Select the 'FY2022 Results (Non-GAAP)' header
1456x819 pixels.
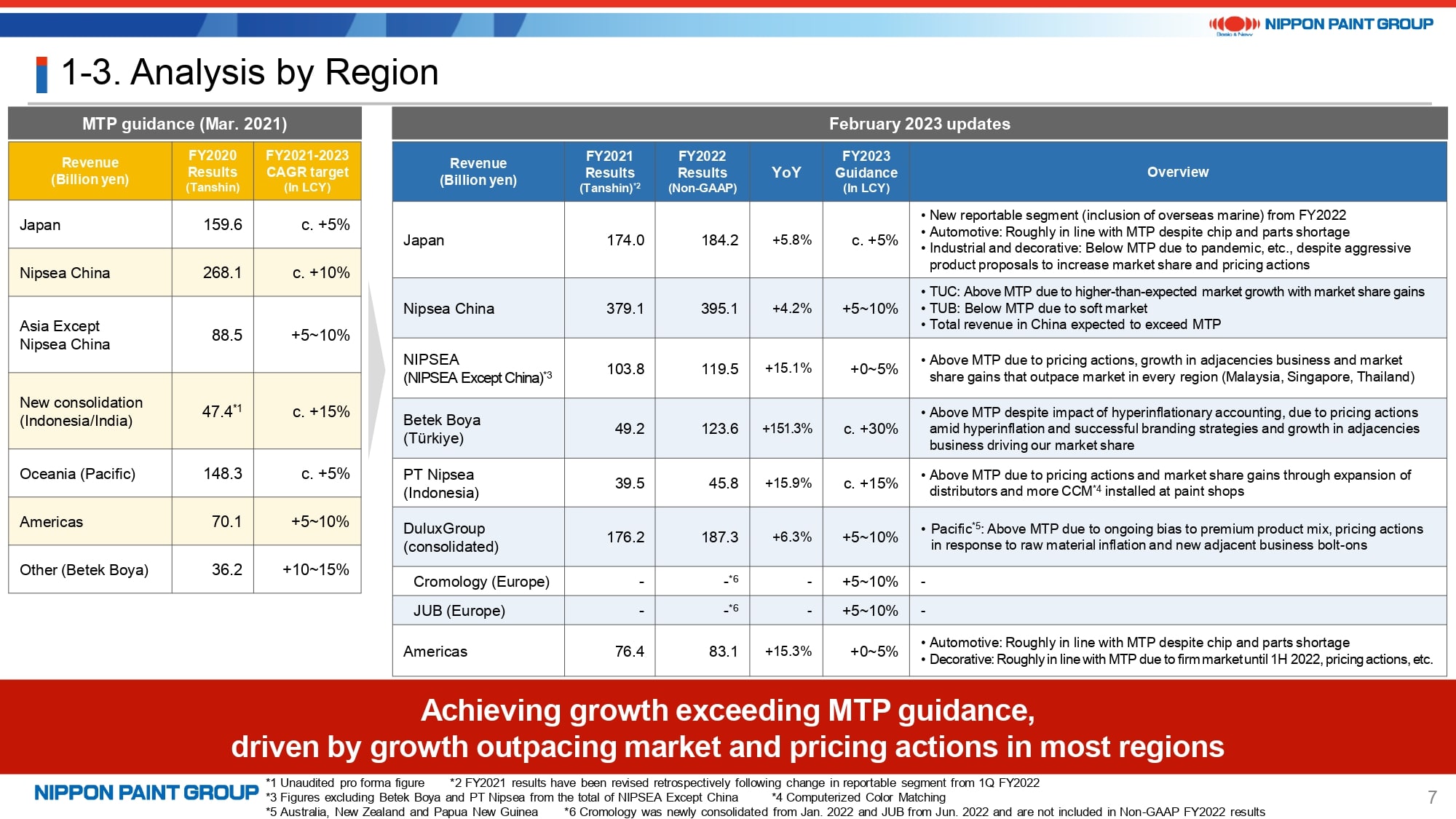click(x=703, y=172)
